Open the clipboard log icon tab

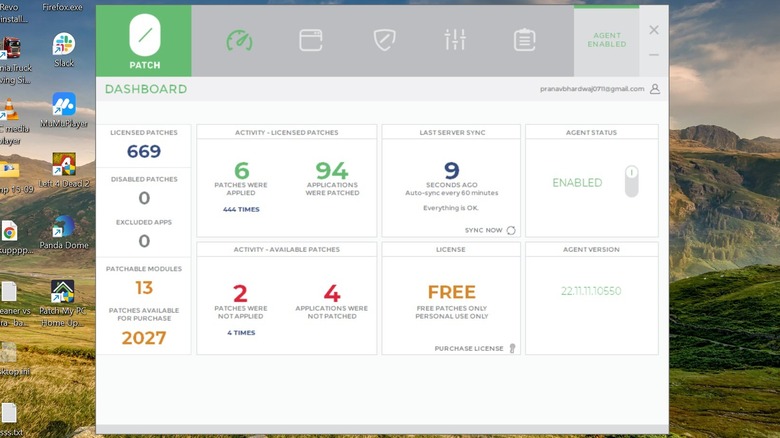coord(524,40)
